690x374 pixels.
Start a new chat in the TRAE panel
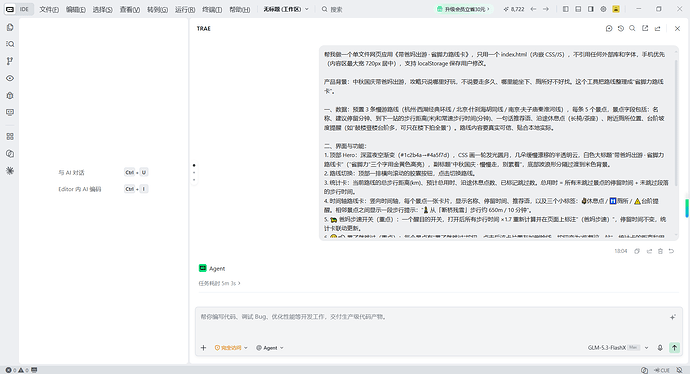click(609, 28)
